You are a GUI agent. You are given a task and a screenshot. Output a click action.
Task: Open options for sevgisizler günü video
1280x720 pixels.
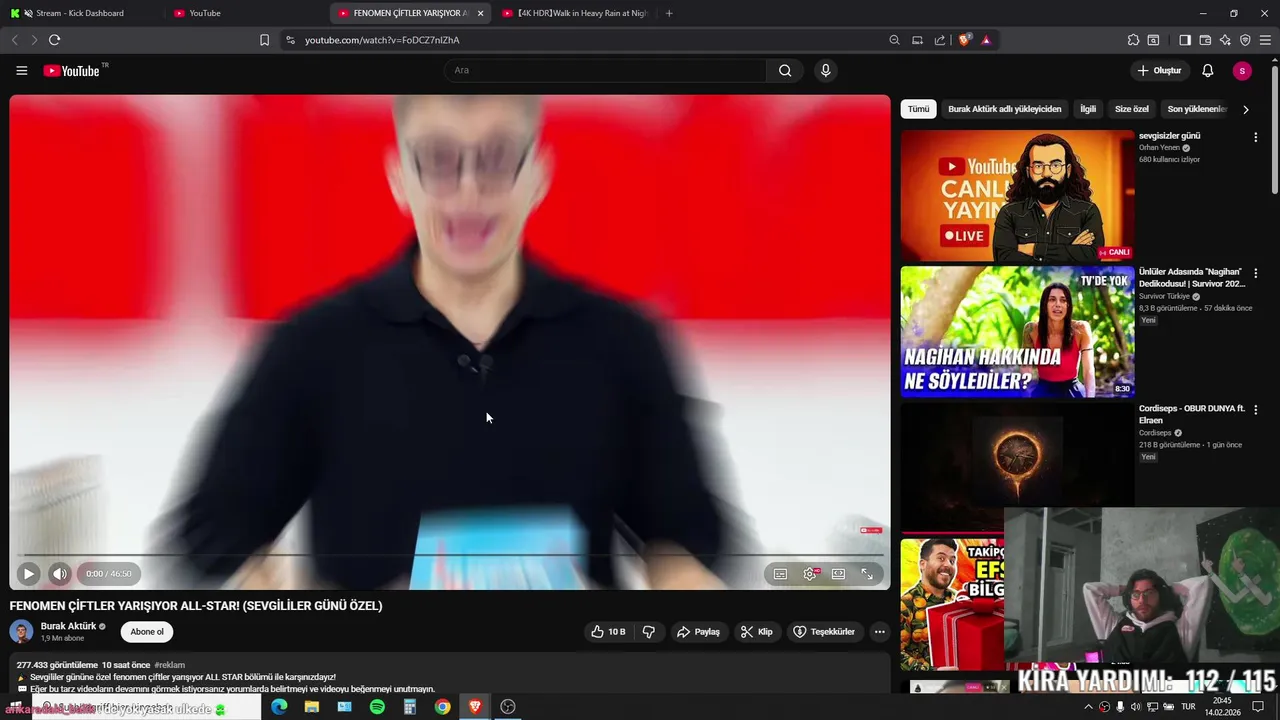click(x=1256, y=137)
